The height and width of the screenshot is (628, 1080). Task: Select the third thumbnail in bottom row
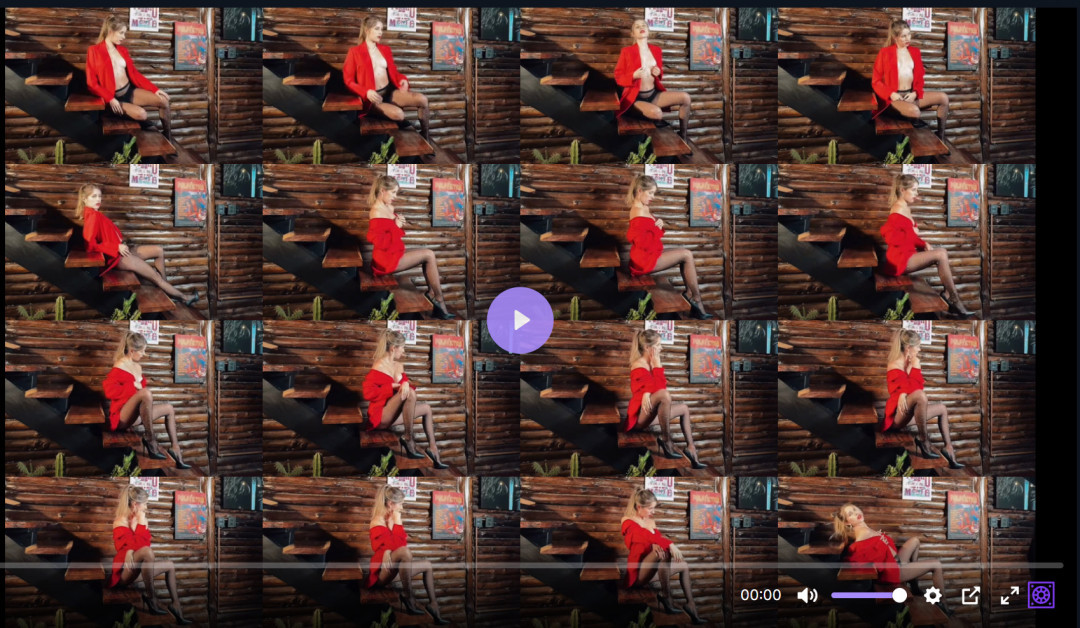648,520
